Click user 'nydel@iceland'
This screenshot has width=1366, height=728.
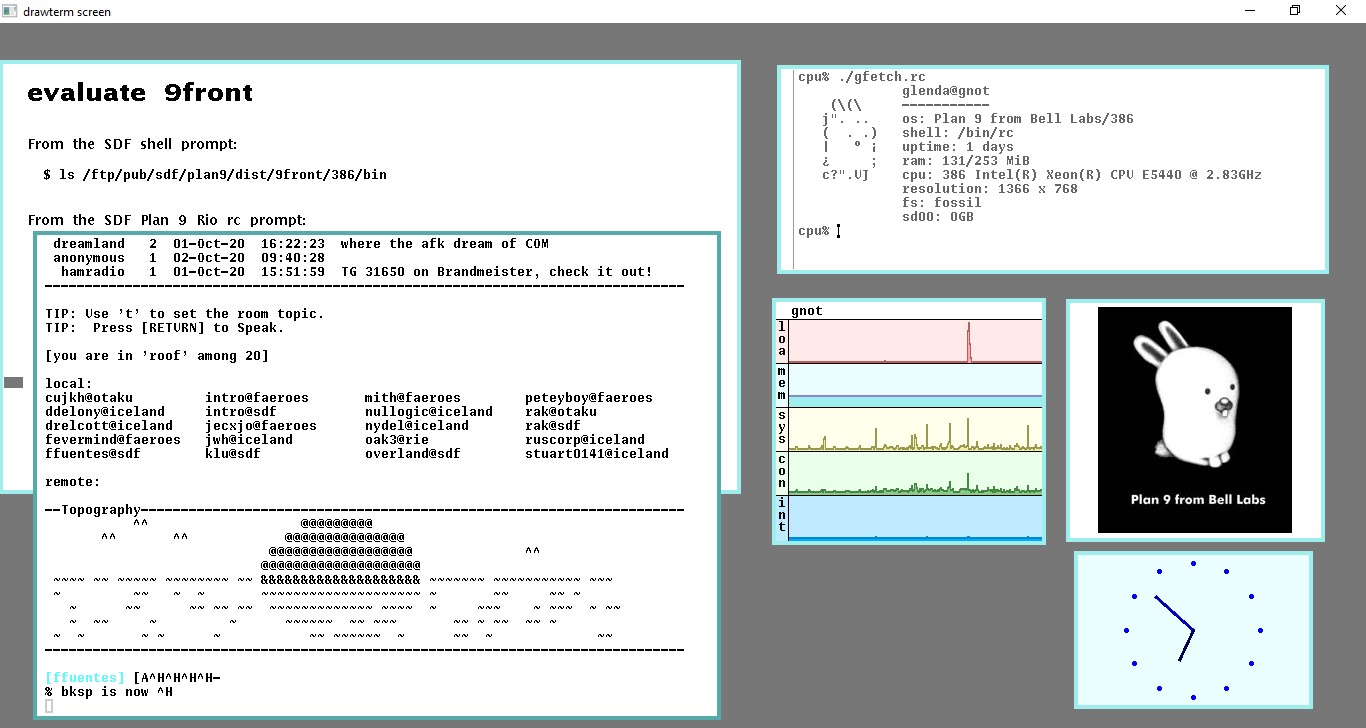coord(417,426)
